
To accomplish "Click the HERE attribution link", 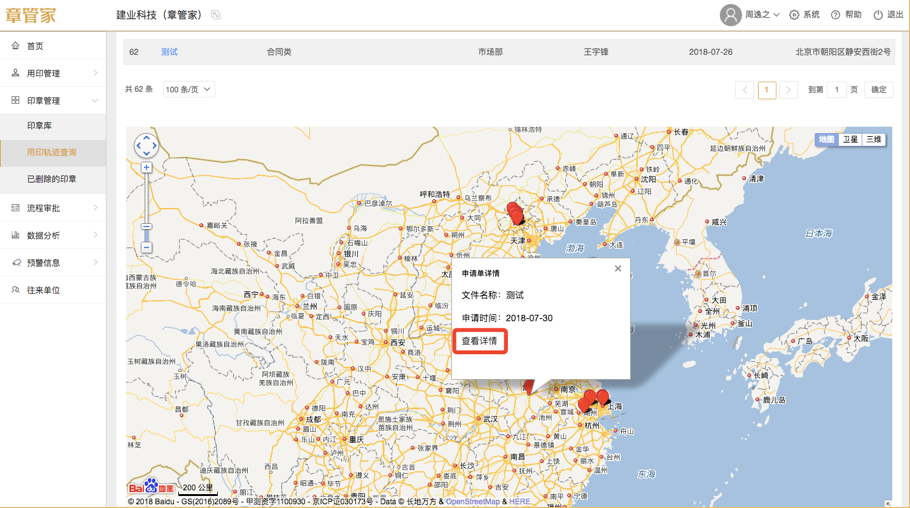I will pos(519,502).
